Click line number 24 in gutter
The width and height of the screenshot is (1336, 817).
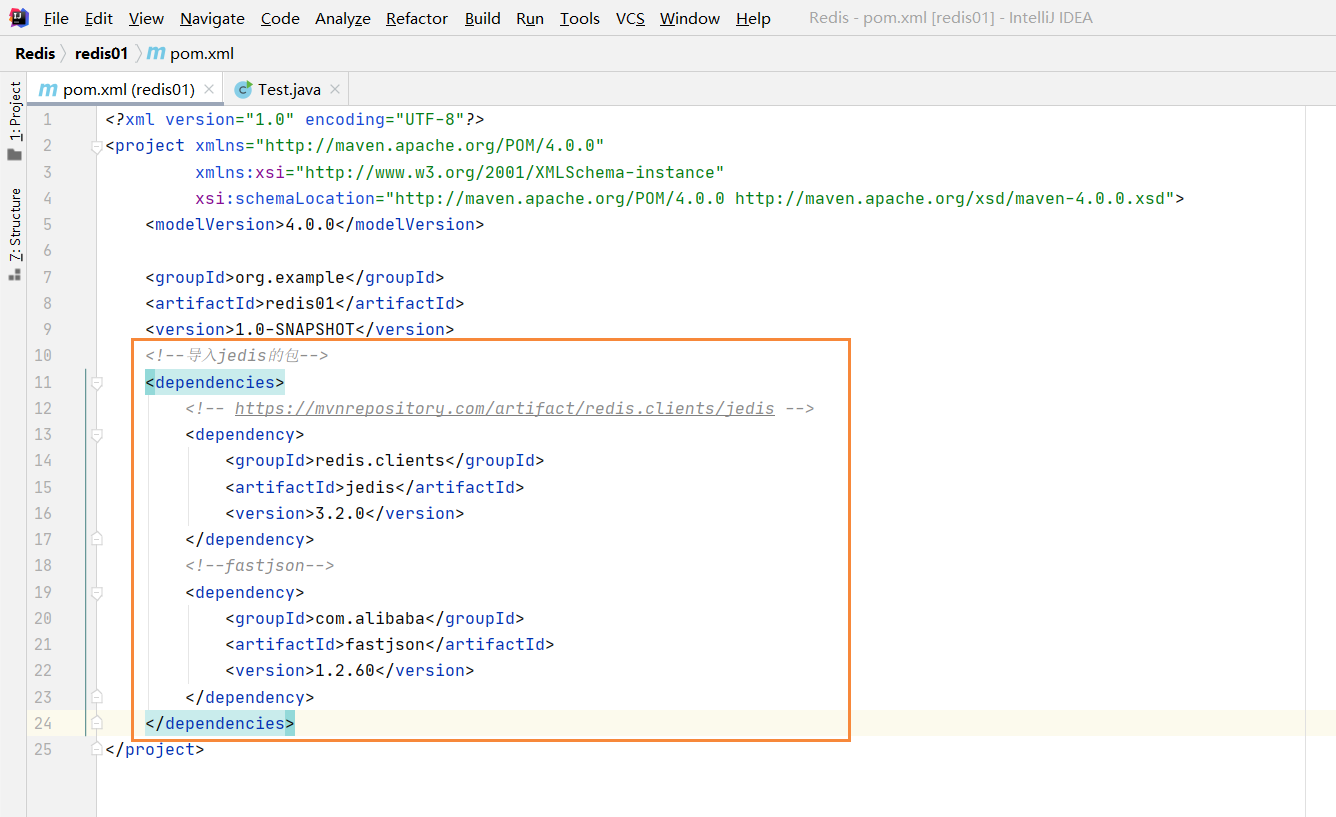point(42,723)
